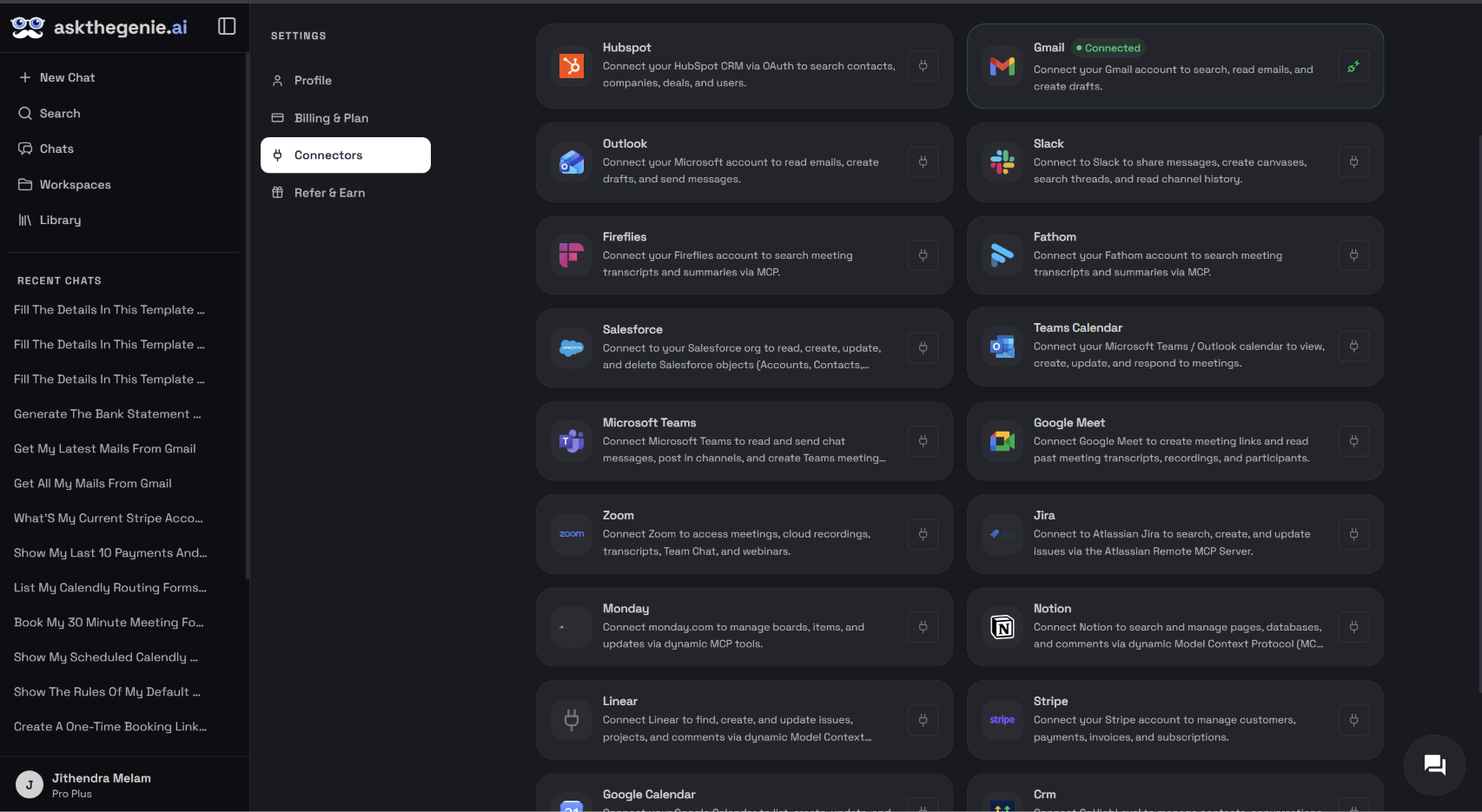Click the Fireflies logo icon
This screenshot has width=1482, height=812.
tap(572, 255)
